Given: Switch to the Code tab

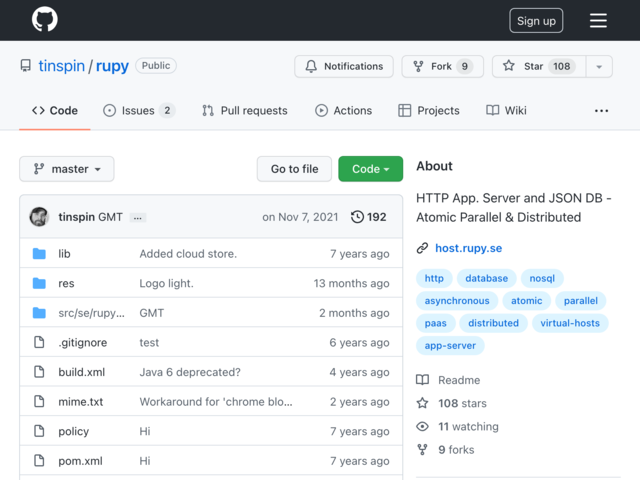Looking at the screenshot, I should pos(55,111).
